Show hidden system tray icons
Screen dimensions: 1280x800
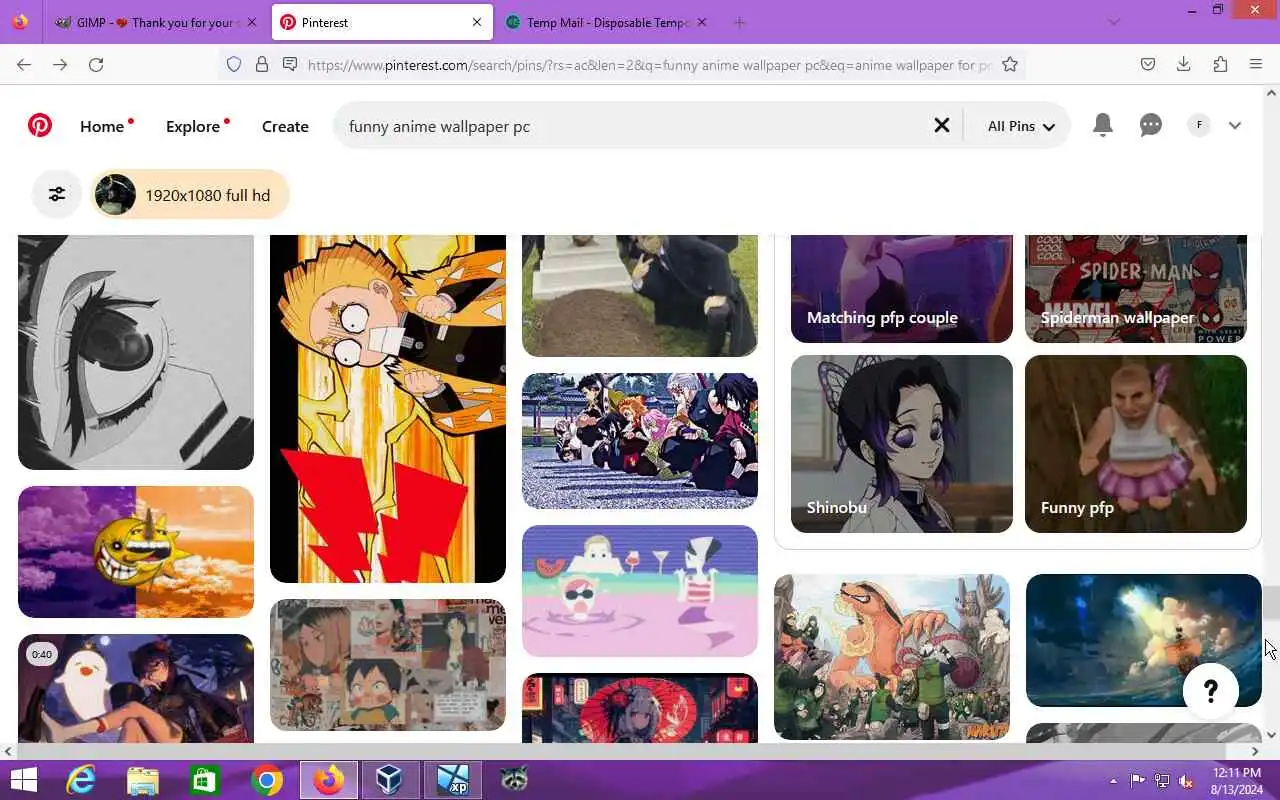tap(1114, 781)
